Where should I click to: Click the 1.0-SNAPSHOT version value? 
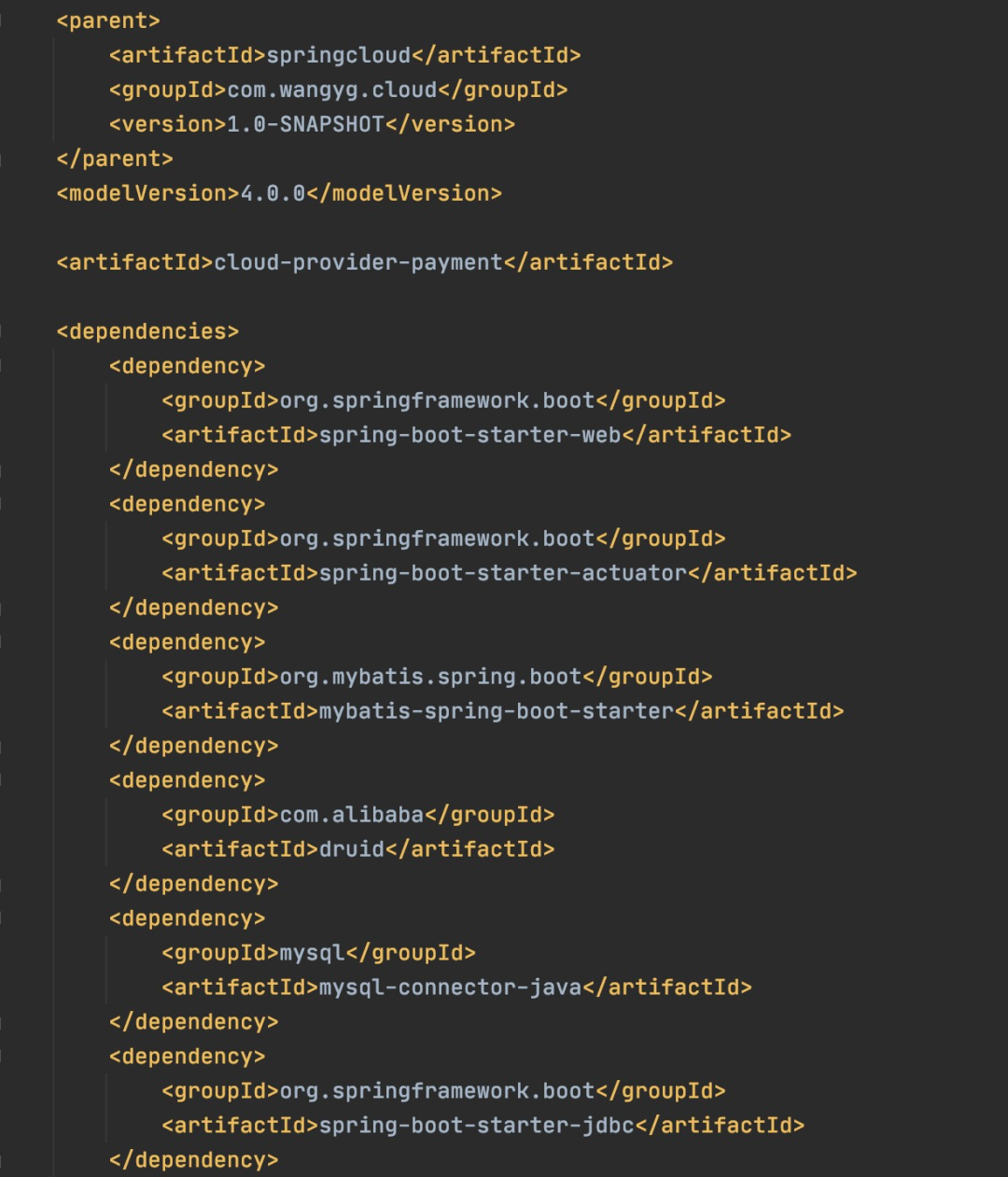click(306, 124)
